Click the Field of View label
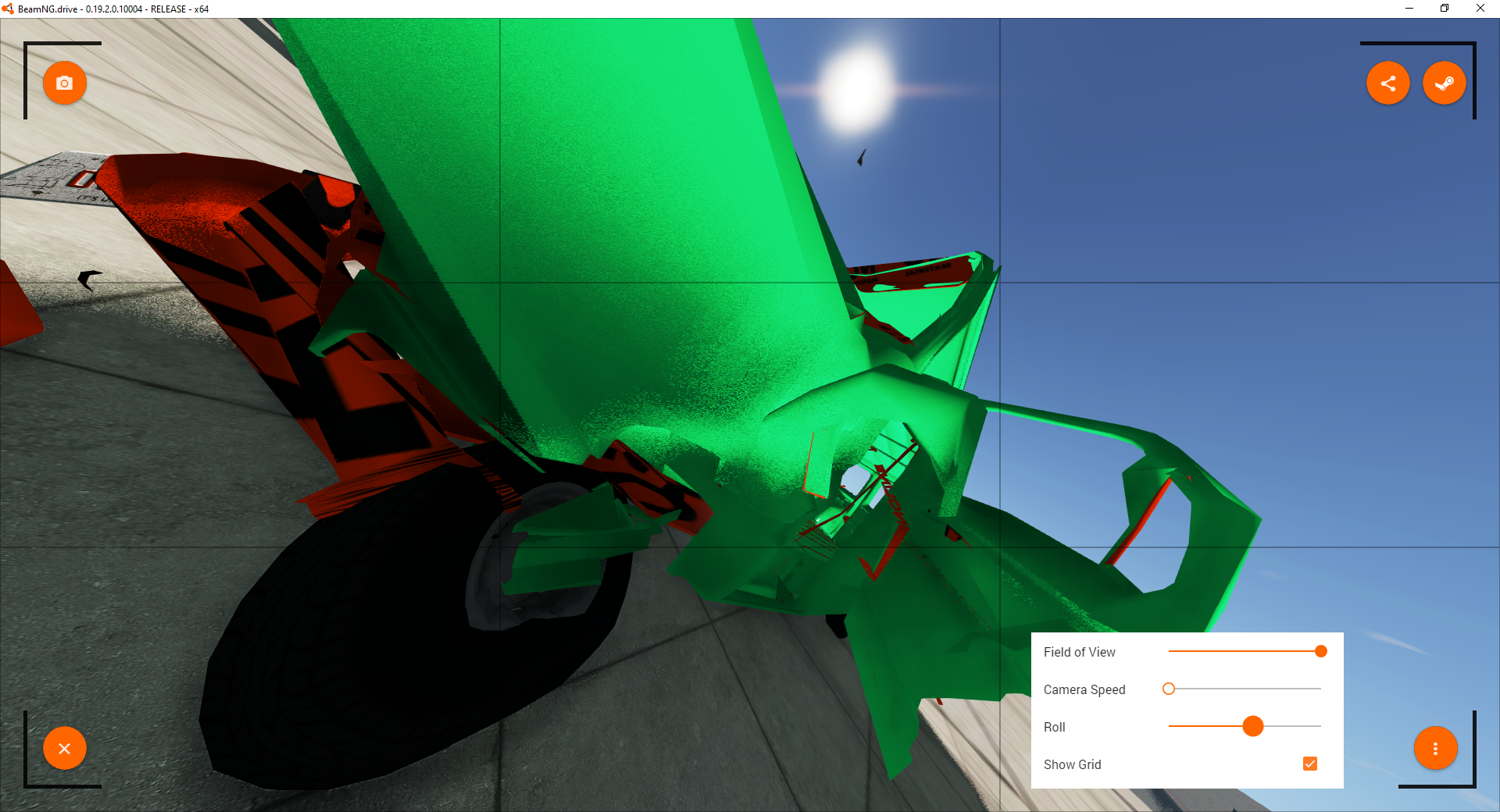The image size is (1500, 812). tap(1079, 652)
